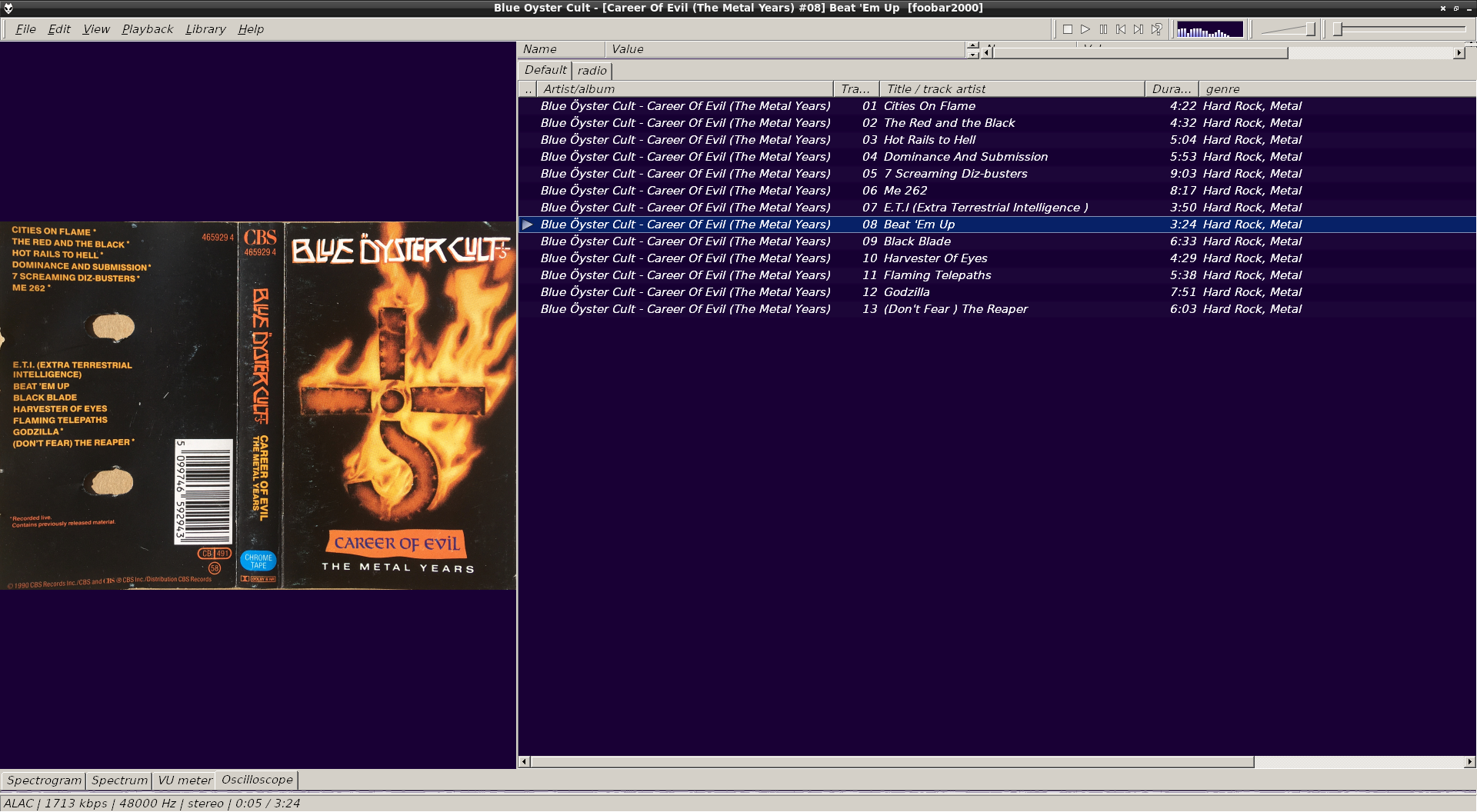
Task: Click the volume slider handle
Action: 1310,29
